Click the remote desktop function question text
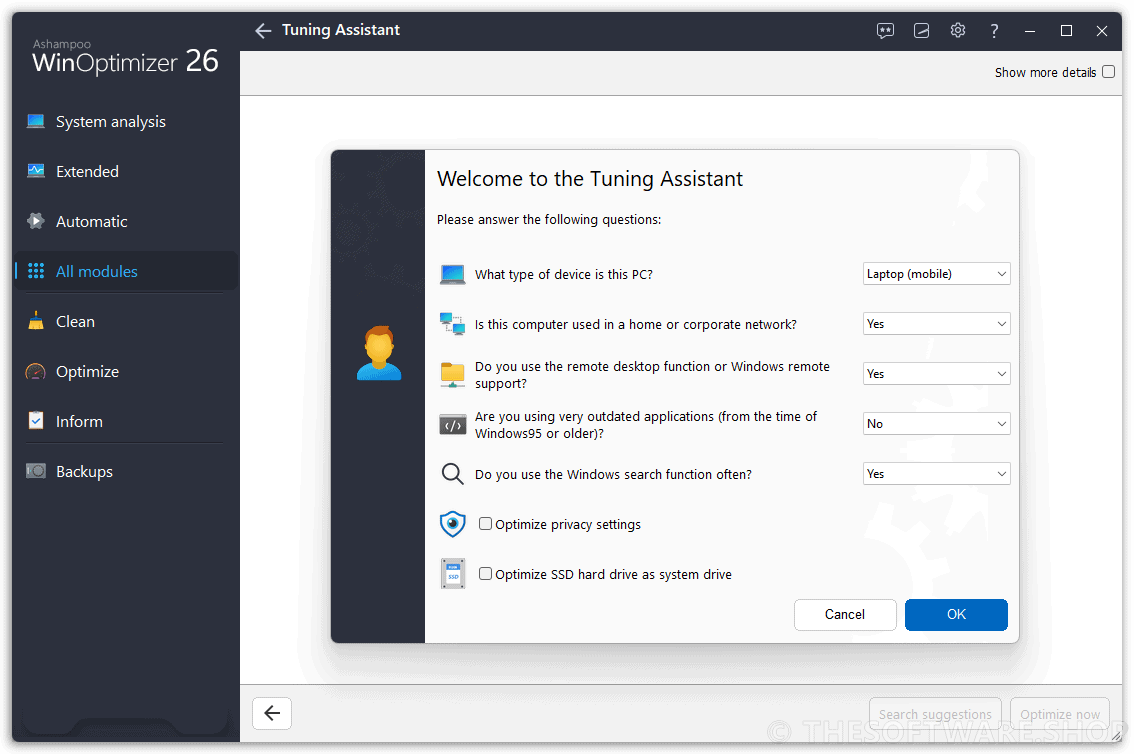This screenshot has height=754, width=1134. [x=652, y=374]
